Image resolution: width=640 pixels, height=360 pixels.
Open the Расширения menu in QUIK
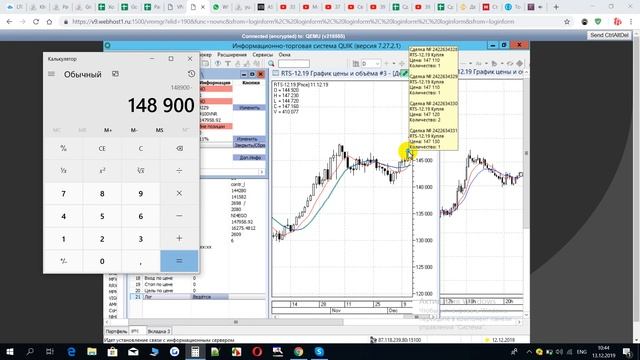click(232, 54)
